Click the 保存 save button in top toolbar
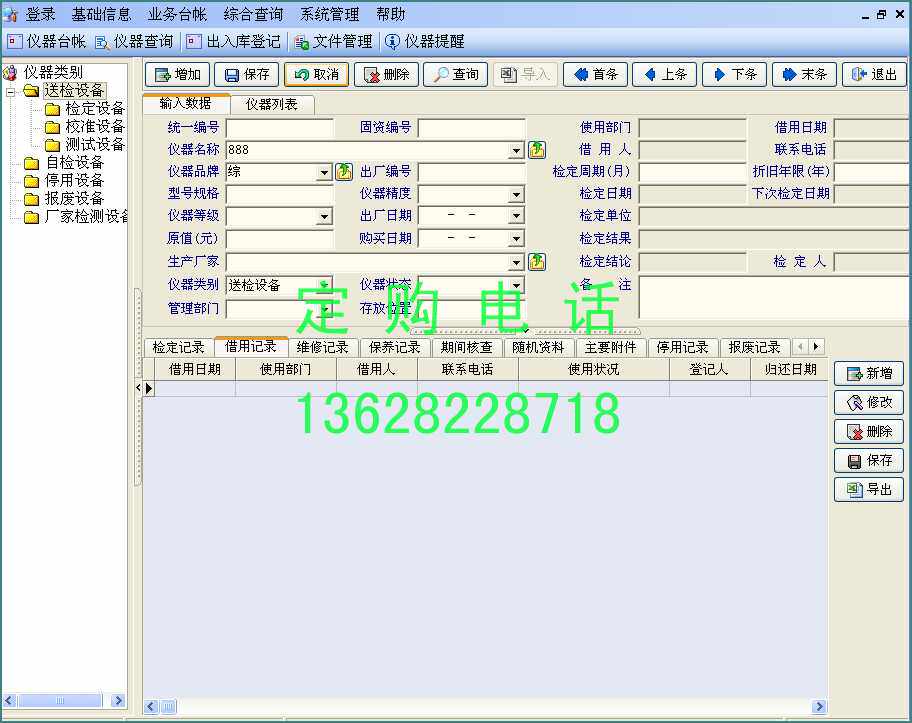This screenshot has height=723, width=912. 247,75
